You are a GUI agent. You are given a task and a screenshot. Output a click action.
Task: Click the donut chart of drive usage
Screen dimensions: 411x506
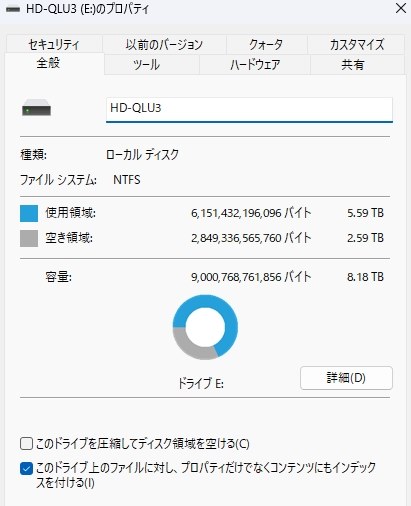[x=205, y=327]
